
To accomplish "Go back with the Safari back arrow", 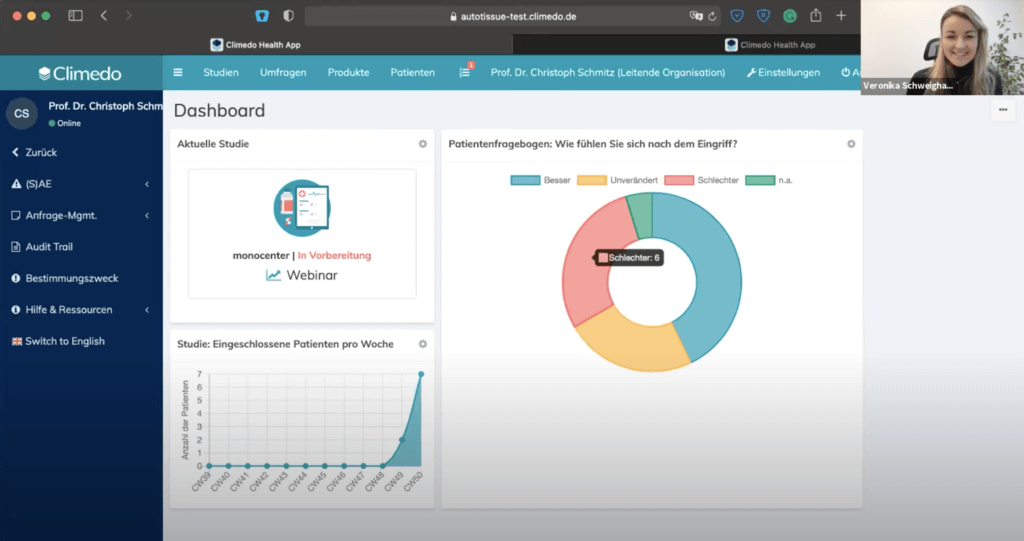I will click(x=104, y=16).
